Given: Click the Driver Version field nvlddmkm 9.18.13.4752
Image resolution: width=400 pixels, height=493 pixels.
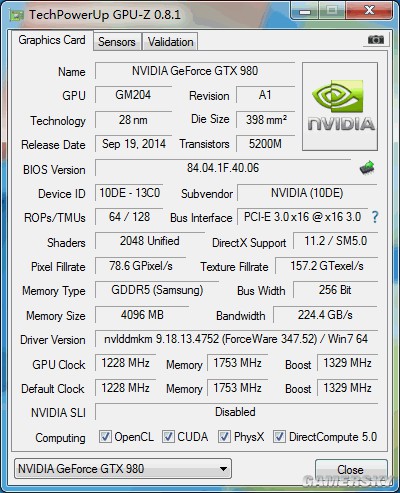Looking at the screenshot, I should point(236,339).
